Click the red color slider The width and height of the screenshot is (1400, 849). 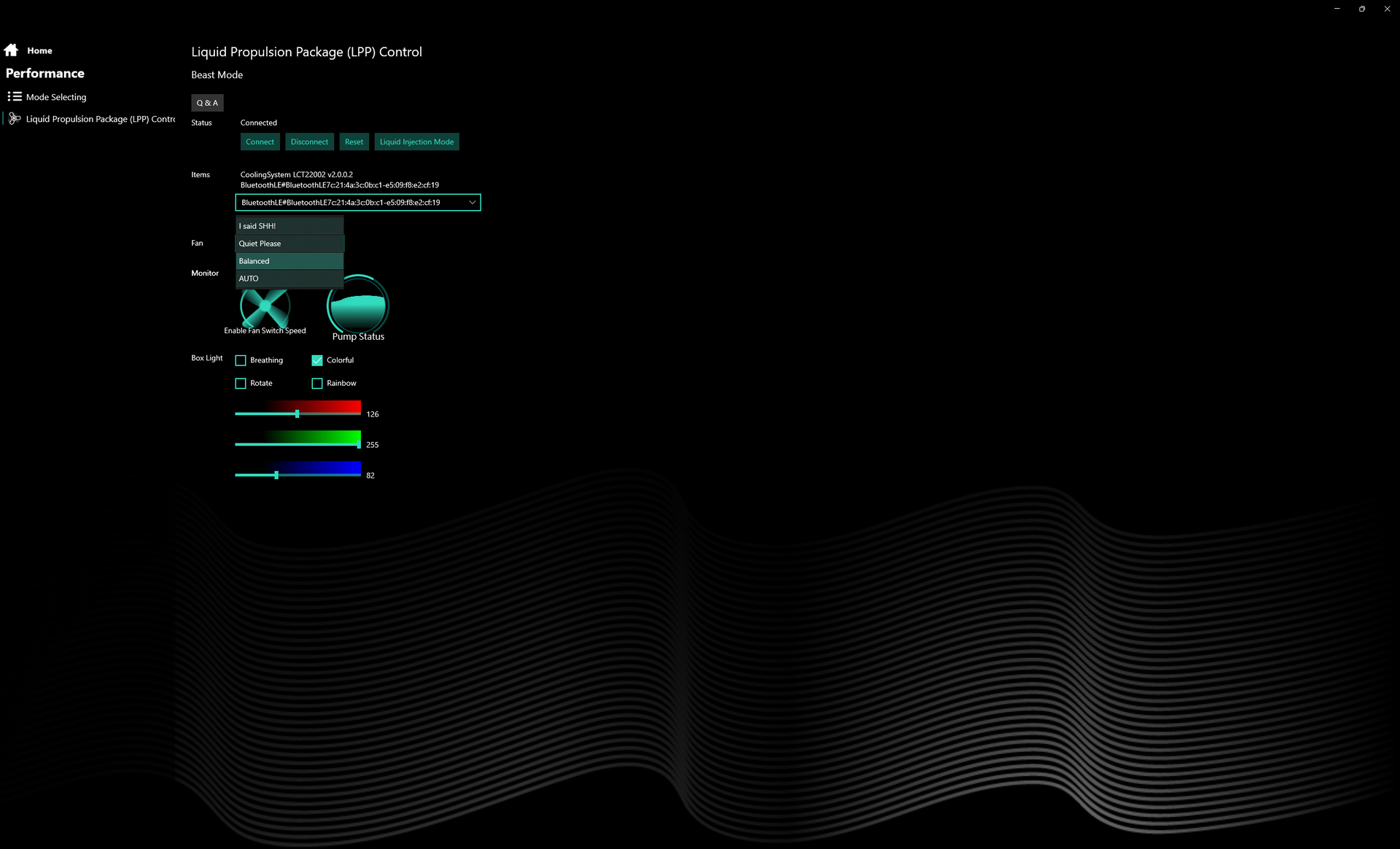[x=297, y=414]
